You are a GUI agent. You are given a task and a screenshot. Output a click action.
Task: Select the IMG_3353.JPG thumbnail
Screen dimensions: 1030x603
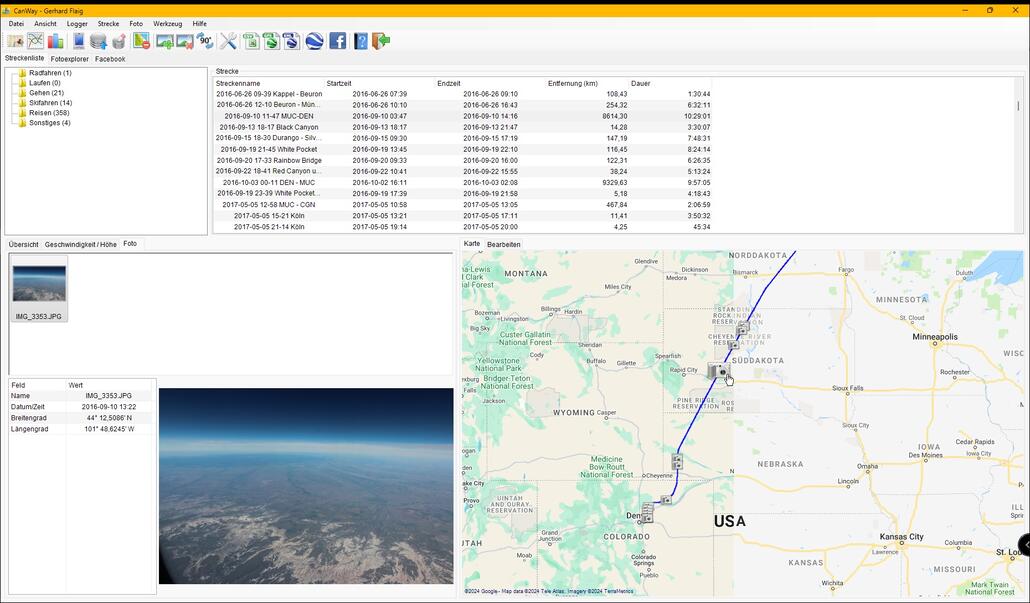[x=39, y=284]
